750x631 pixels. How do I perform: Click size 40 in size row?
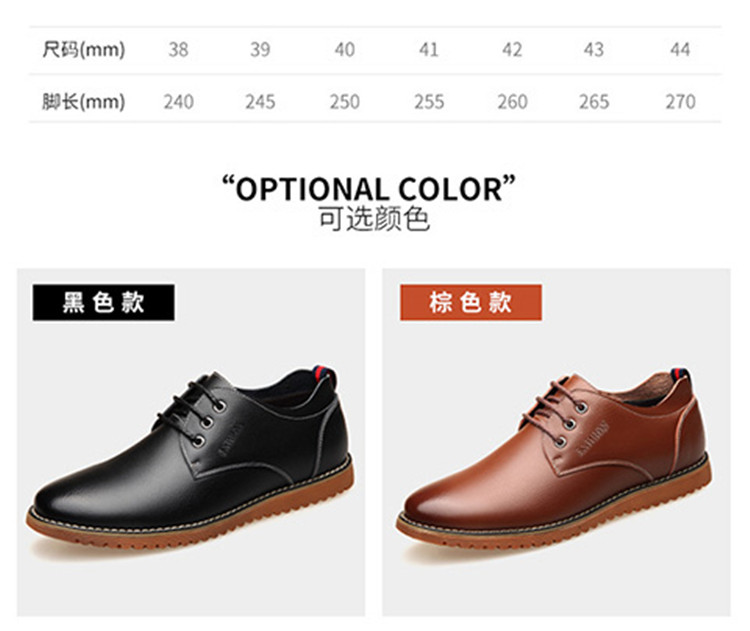pyautogui.click(x=344, y=50)
